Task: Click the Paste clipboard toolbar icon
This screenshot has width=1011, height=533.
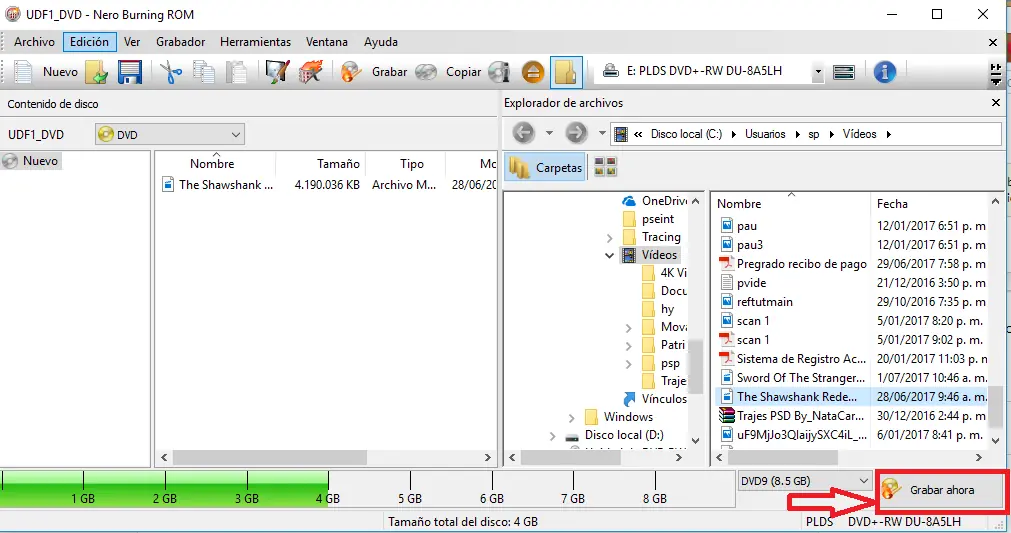Action: pos(236,72)
